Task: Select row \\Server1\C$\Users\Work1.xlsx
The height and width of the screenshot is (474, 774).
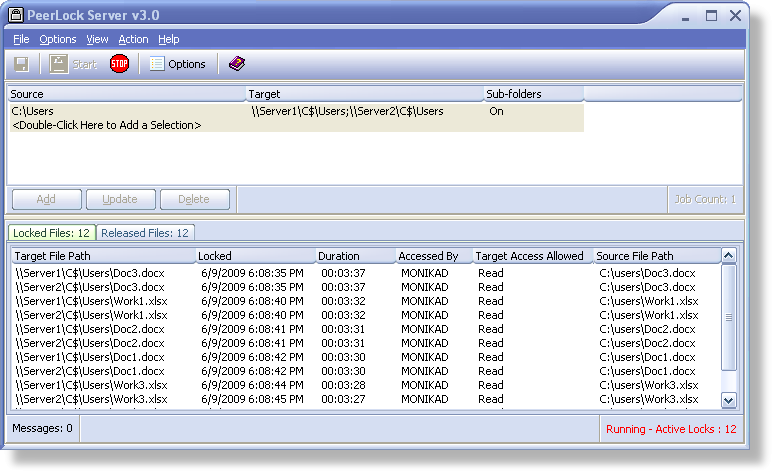Action: click(x=365, y=301)
